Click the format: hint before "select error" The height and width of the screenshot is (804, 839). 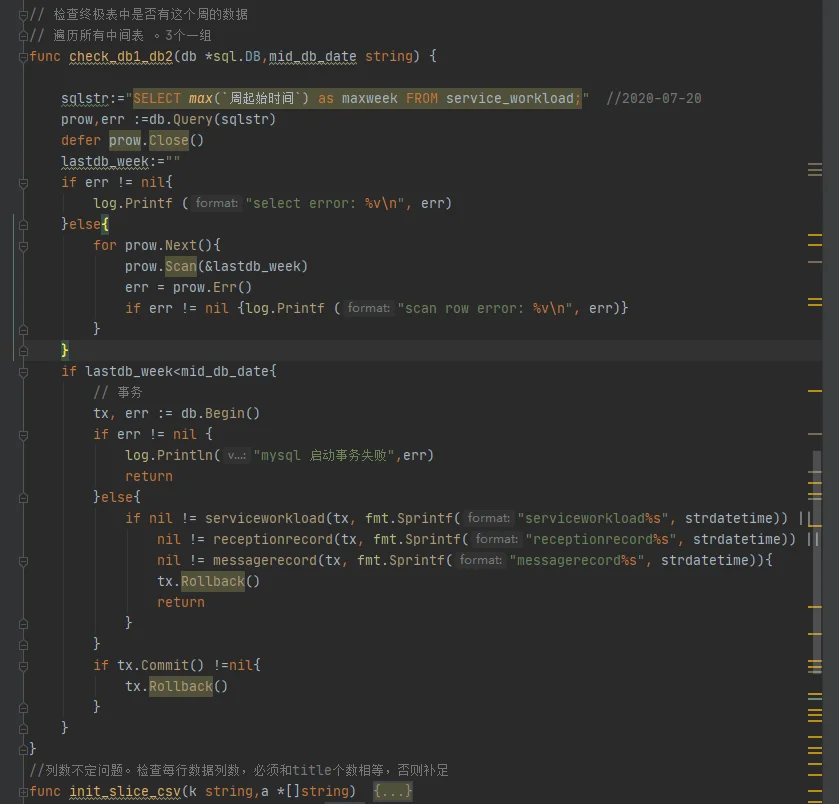point(217,203)
